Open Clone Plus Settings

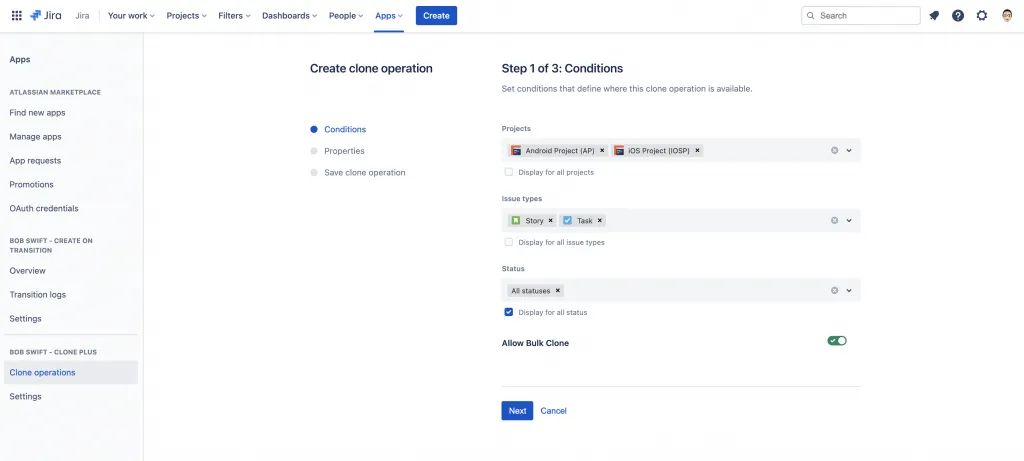pos(25,396)
